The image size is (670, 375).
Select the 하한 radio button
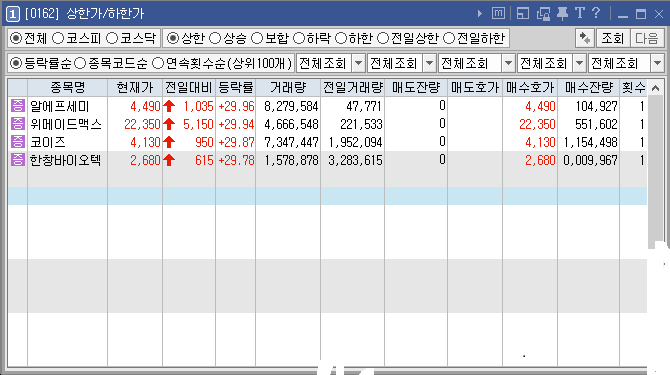click(x=341, y=38)
